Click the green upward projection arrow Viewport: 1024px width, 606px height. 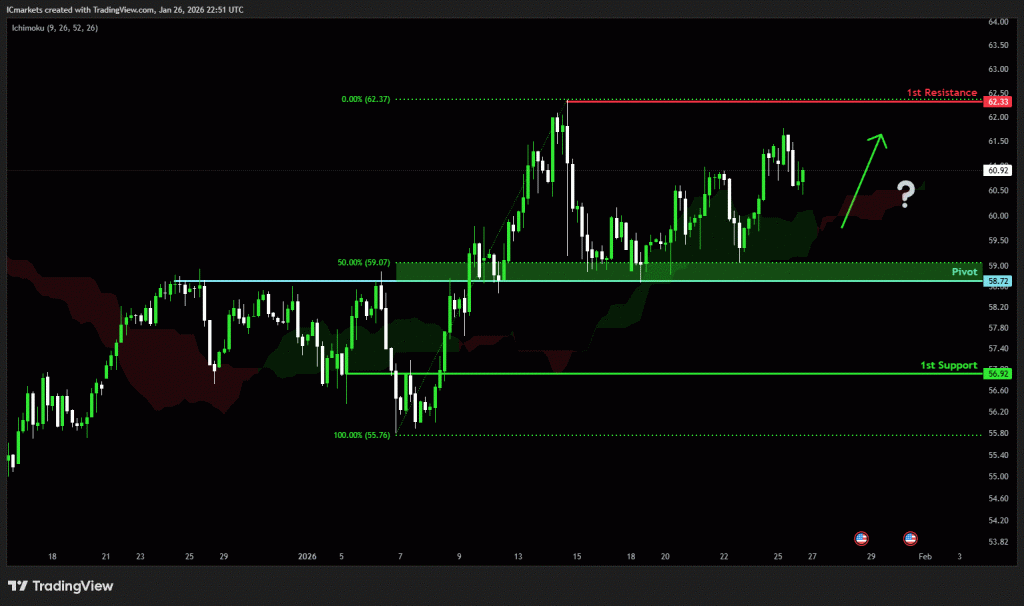[x=864, y=180]
